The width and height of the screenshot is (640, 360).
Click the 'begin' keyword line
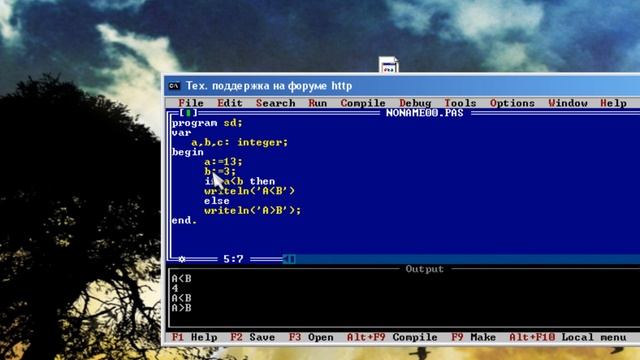tap(188, 152)
